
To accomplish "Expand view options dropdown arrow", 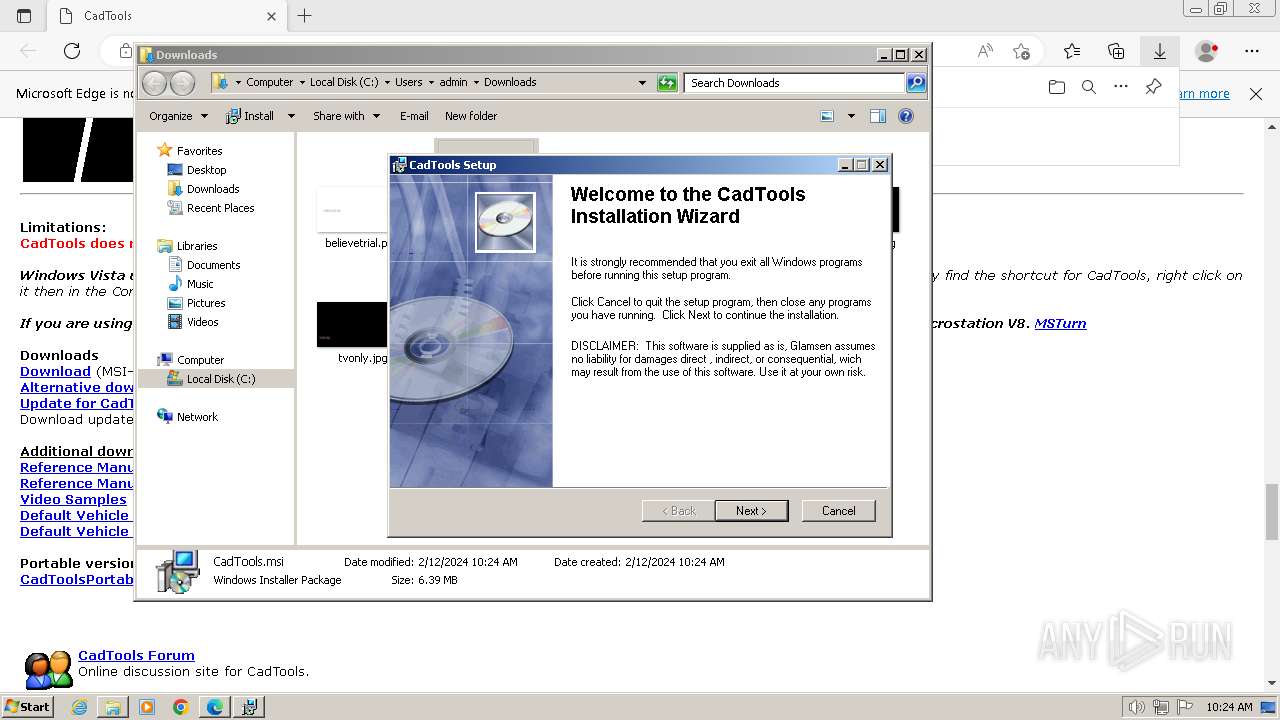I will pyautogui.click(x=851, y=116).
